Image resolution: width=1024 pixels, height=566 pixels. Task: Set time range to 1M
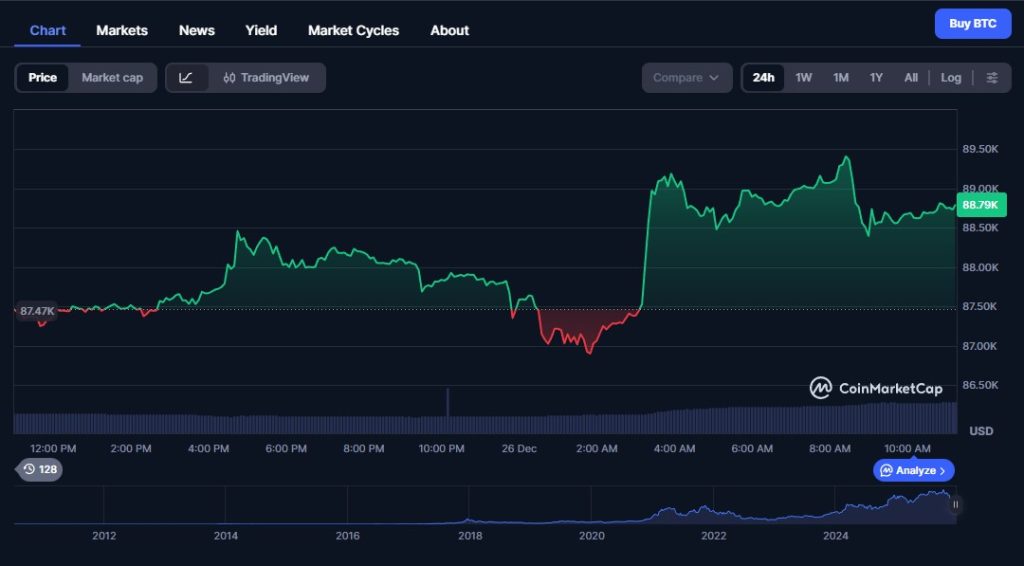click(x=841, y=78)
